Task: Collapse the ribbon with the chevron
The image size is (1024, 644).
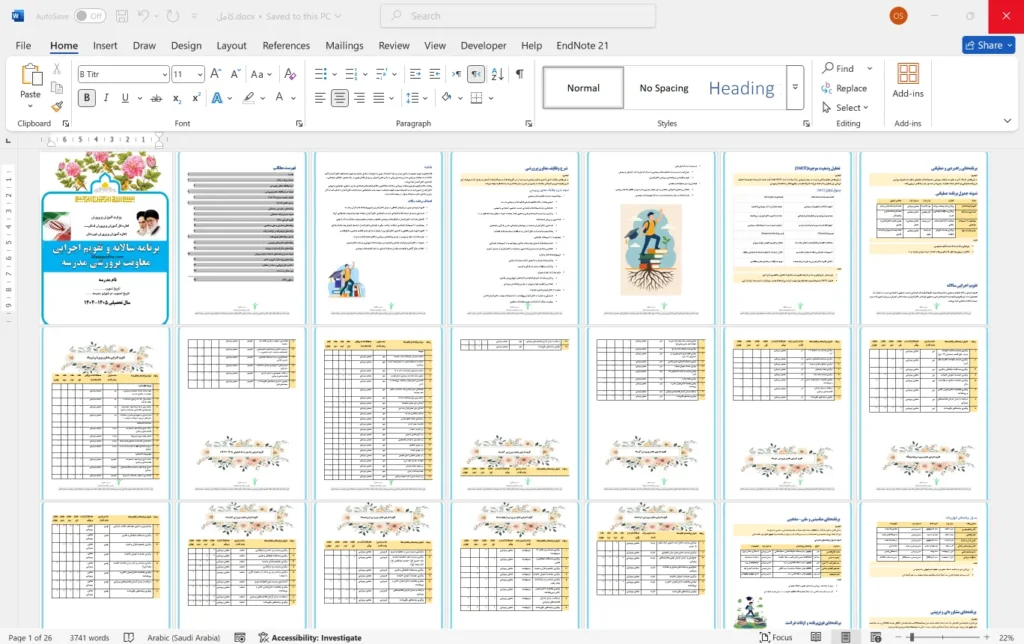Action: [1007, 121]
